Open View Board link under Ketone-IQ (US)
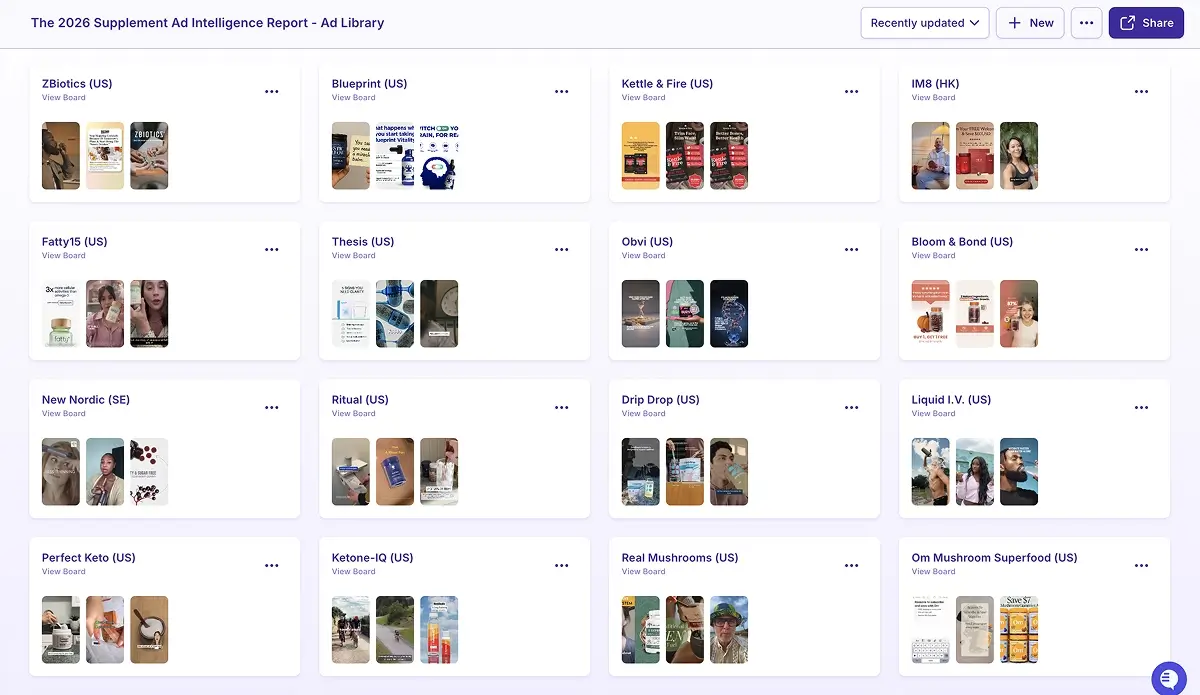Screen dimensions: 1200x695 354,572
